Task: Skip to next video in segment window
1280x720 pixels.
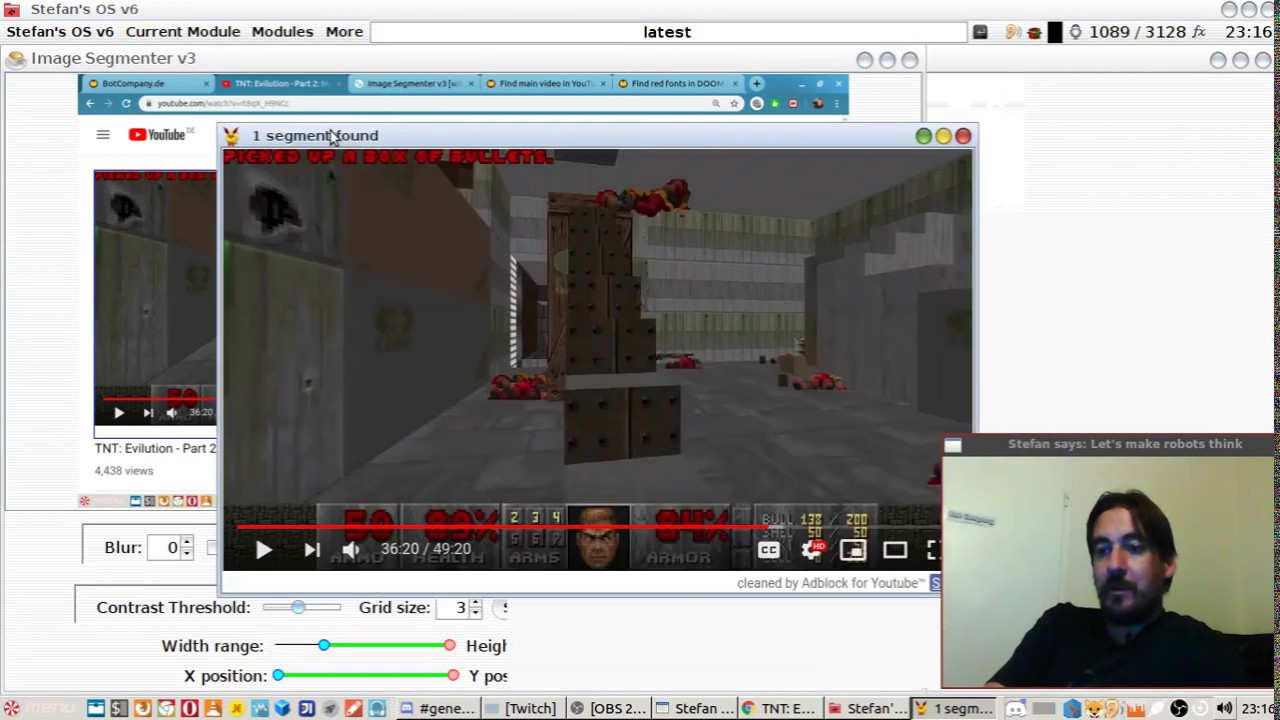Action: click(312, 549)
